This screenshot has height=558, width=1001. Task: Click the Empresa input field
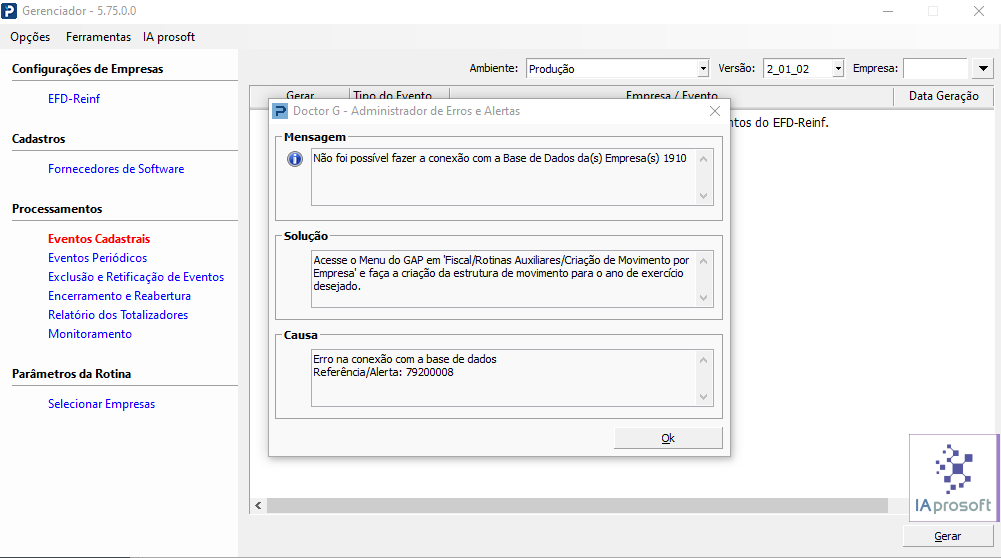(936, 68)
